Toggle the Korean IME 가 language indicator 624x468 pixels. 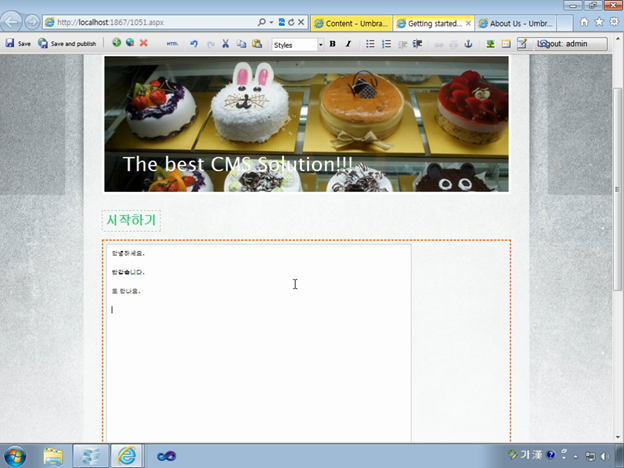pyautogui.click(x=526, y=454)
